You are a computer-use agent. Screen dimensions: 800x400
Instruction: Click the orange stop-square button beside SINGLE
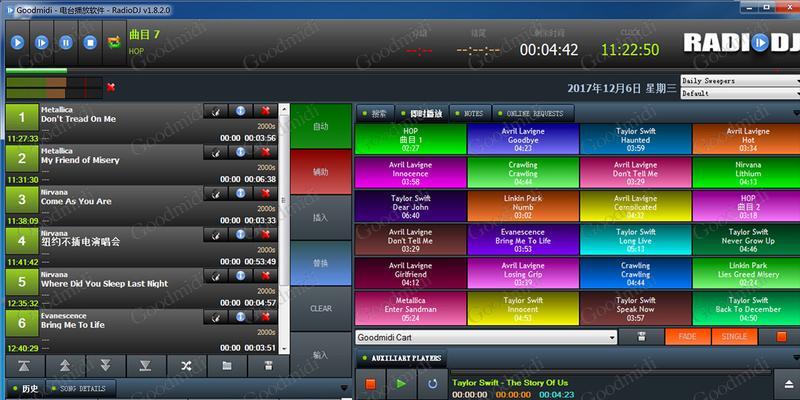point(781,337)
